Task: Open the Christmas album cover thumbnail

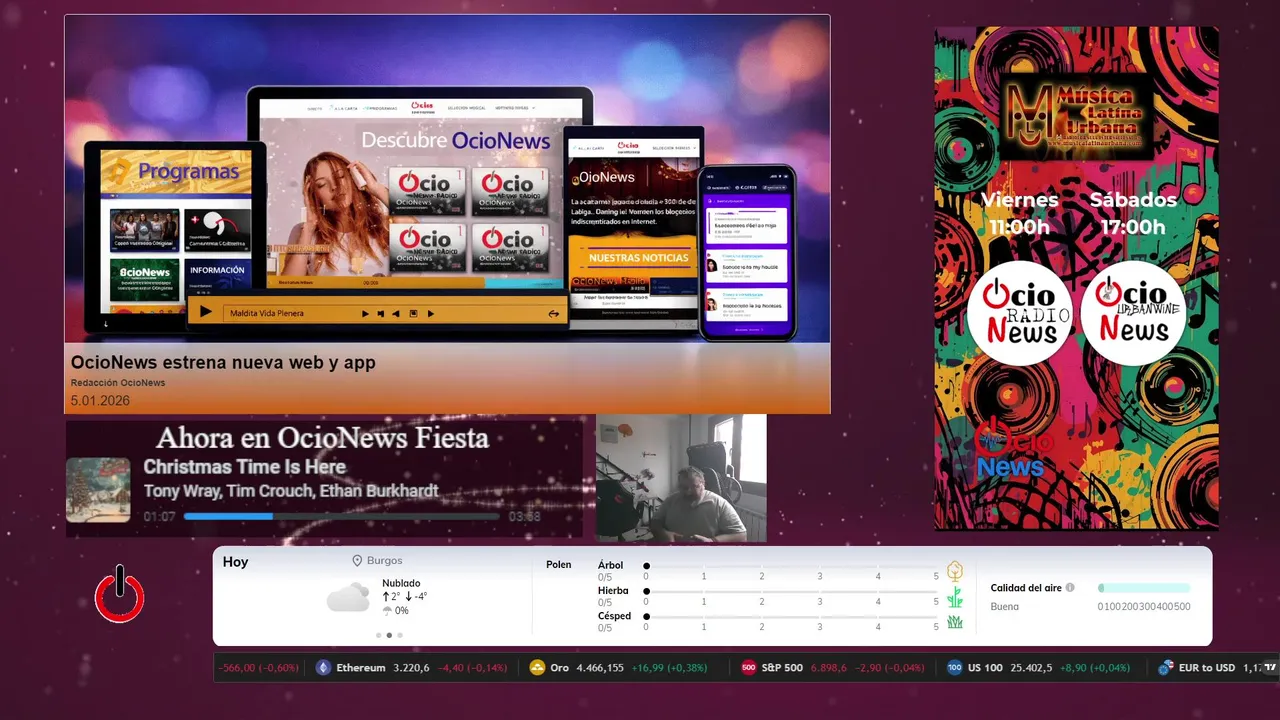Action: coord(98,490)
